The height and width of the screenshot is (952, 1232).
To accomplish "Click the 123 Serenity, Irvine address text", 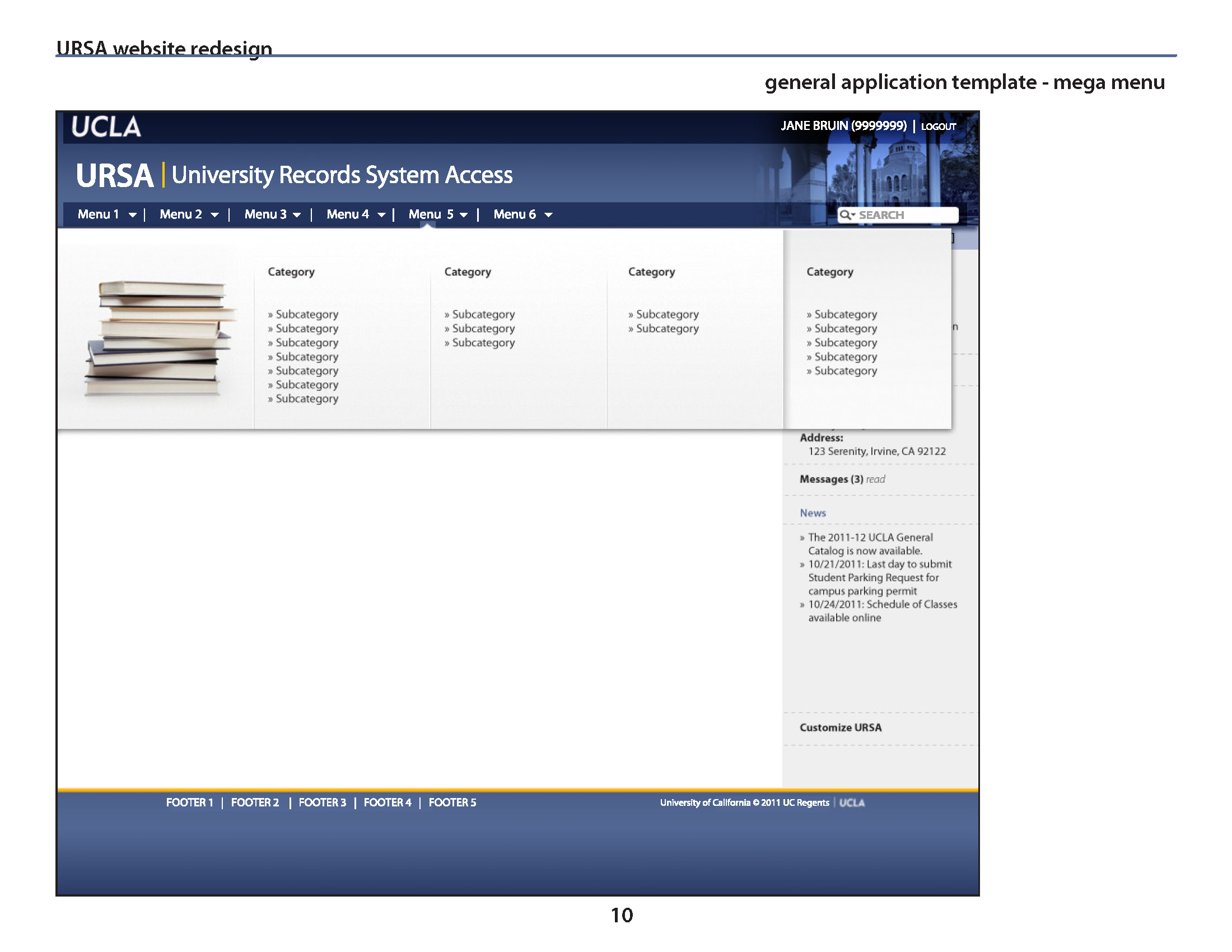I will (x=877, y=451).
